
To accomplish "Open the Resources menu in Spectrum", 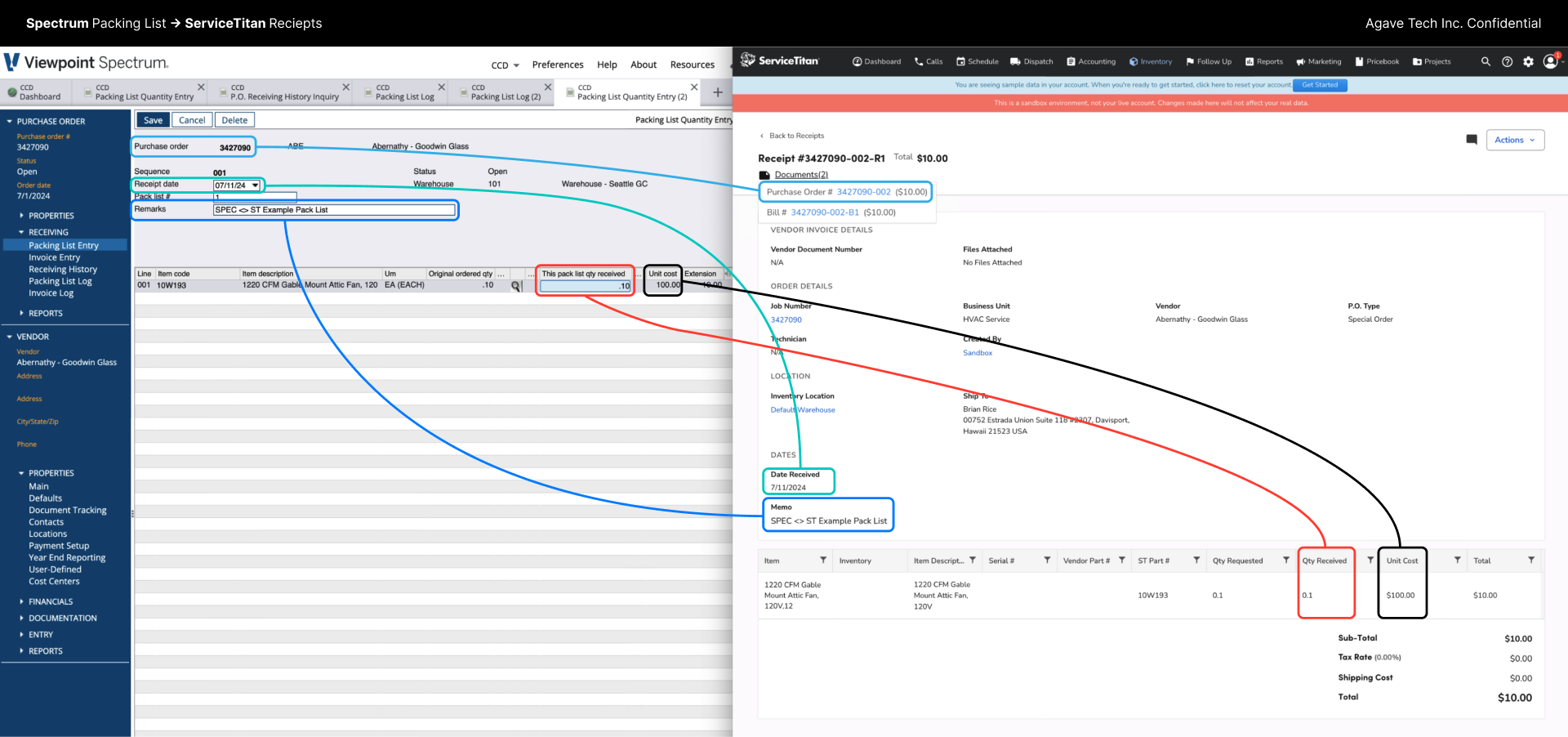I will (x=693, y=65).
